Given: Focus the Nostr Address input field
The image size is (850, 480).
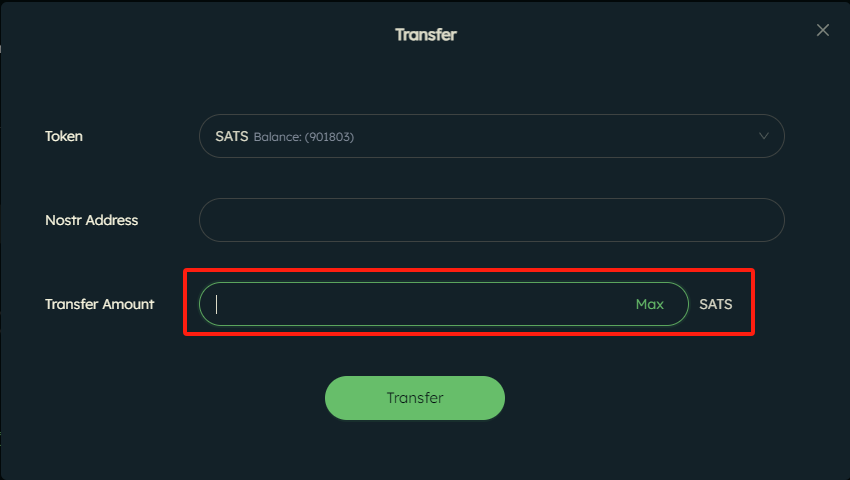Looking at the screenshot, I should (x=492, y=220).
